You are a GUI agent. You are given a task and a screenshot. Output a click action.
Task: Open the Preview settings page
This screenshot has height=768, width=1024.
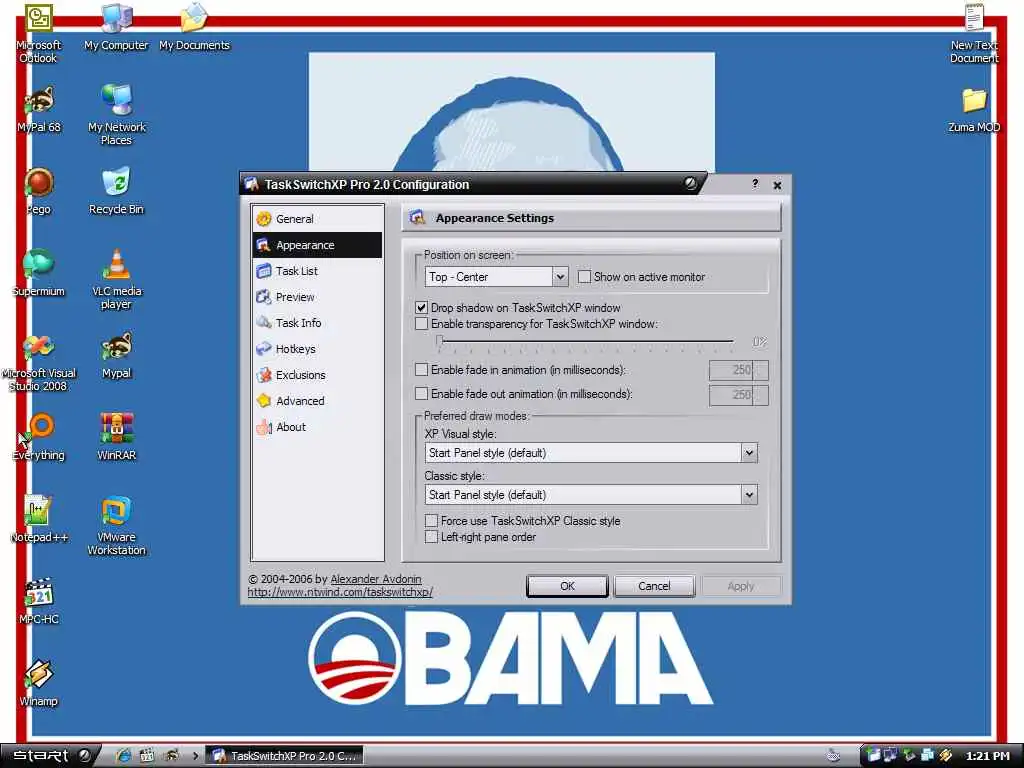[x=317, y=297]
